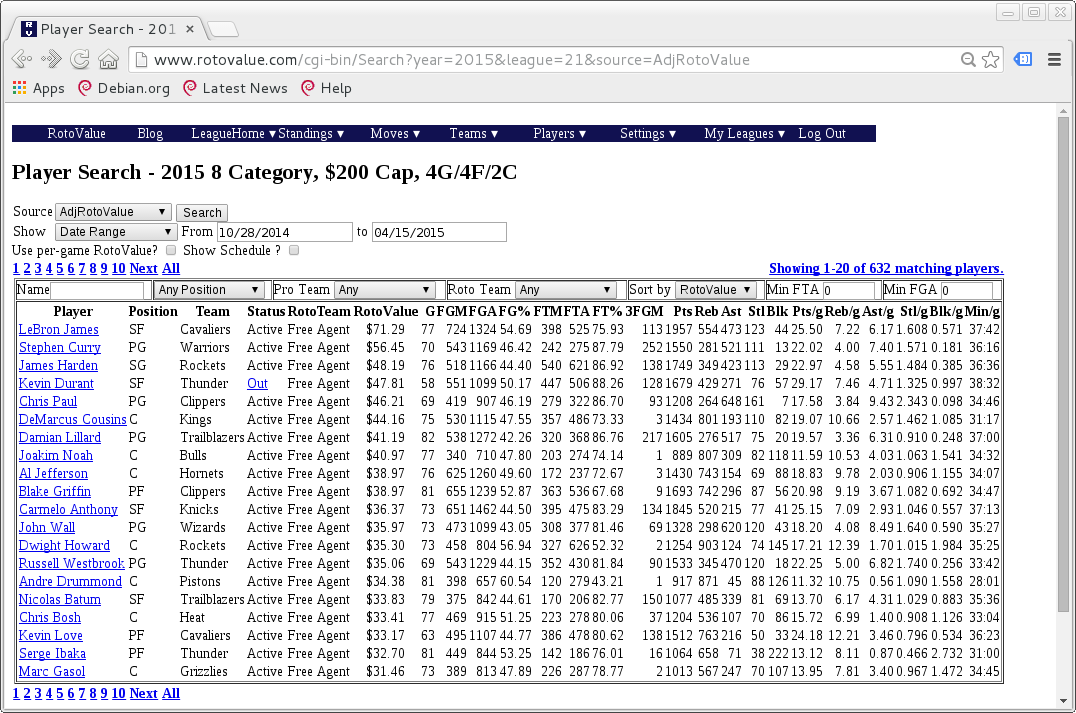Reload the page
This screenshot has width=1076, height=713.
click(80, 60)
